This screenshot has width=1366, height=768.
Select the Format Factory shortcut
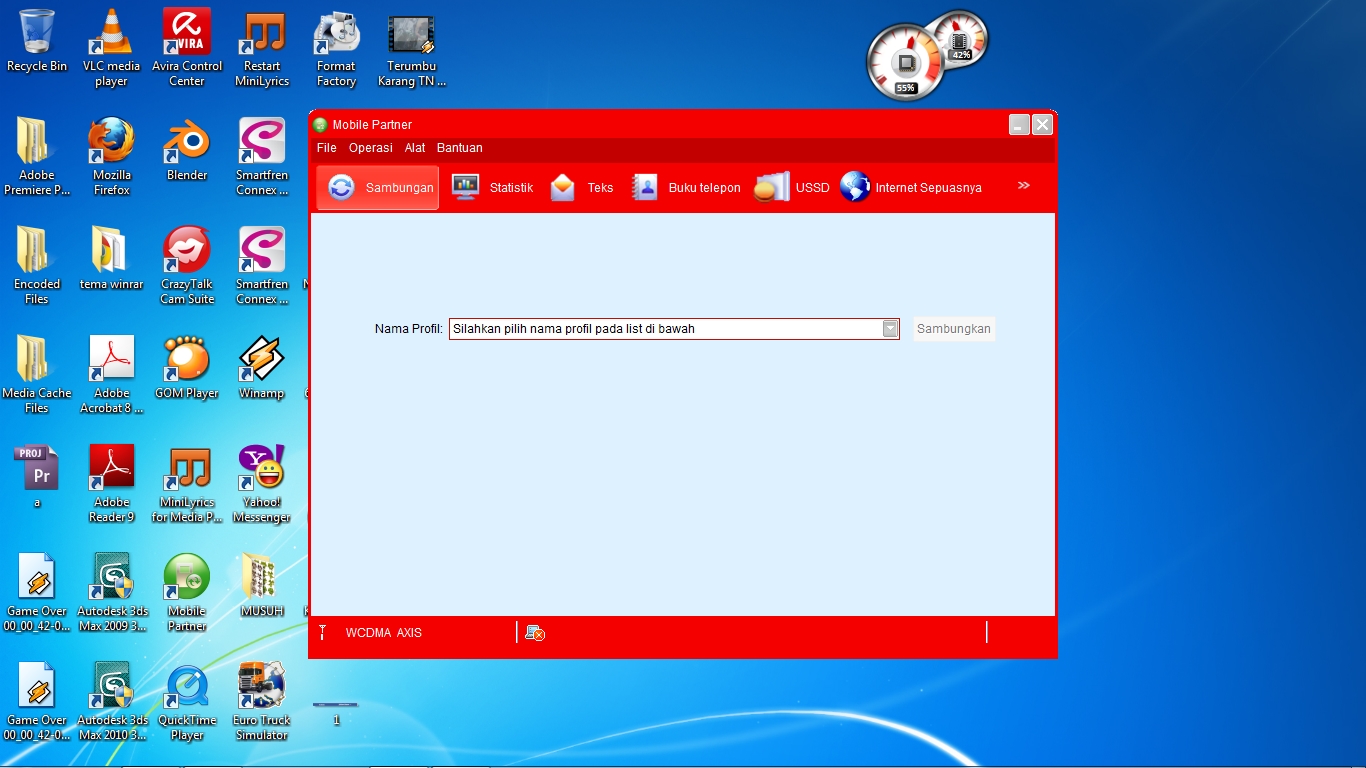337,48
